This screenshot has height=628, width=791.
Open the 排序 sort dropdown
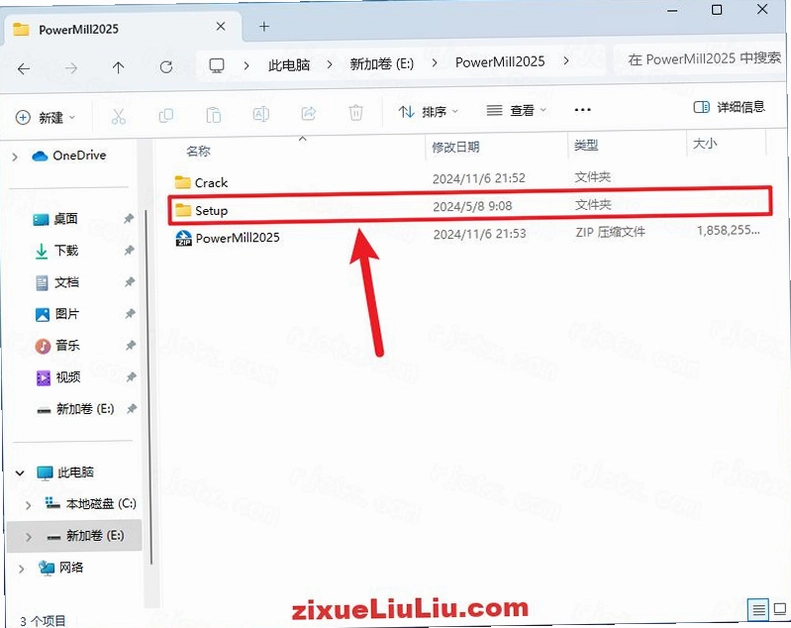428,111
